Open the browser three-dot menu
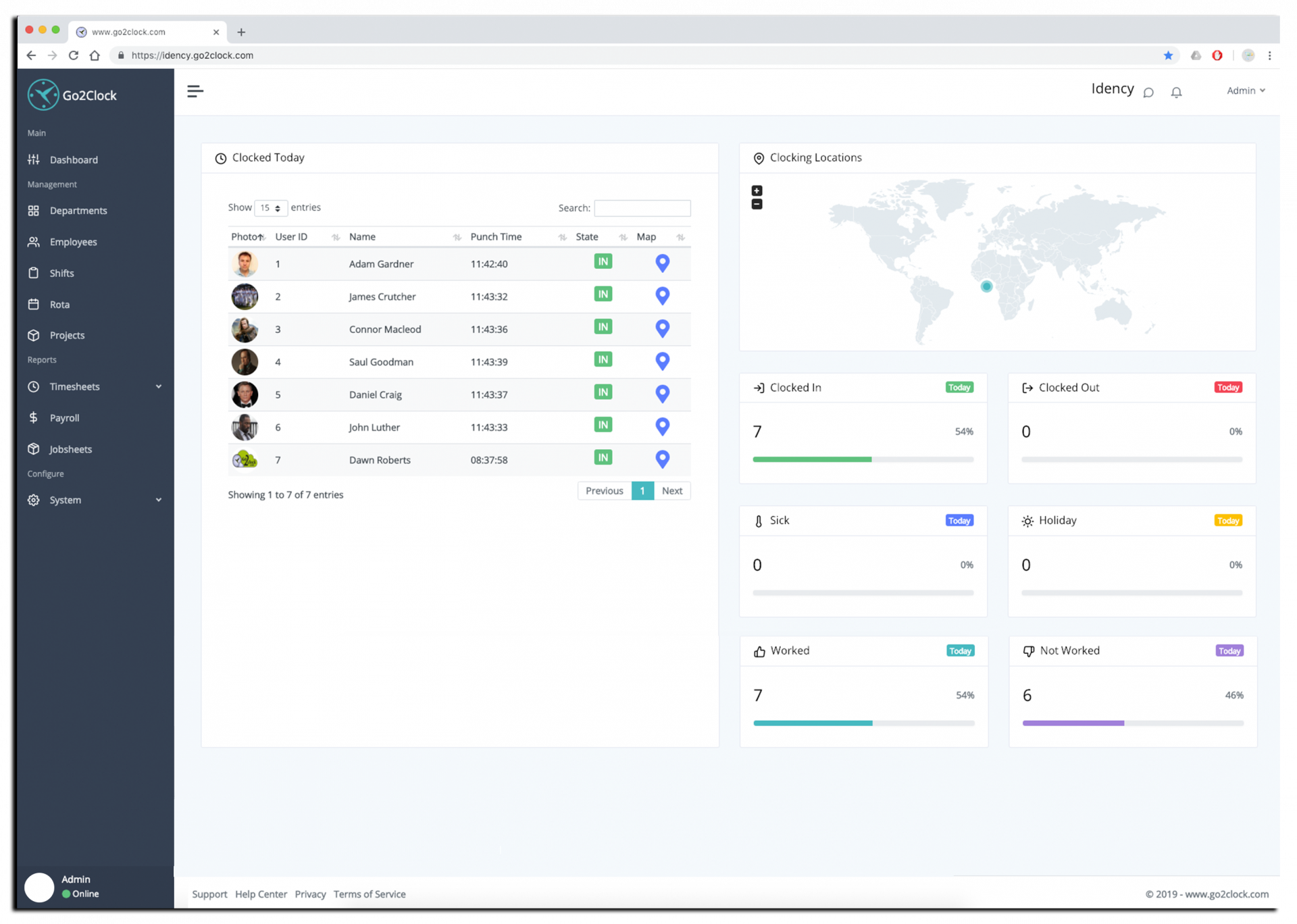This screenshot has height=924, width=1297. click(x=1269, y=55)
